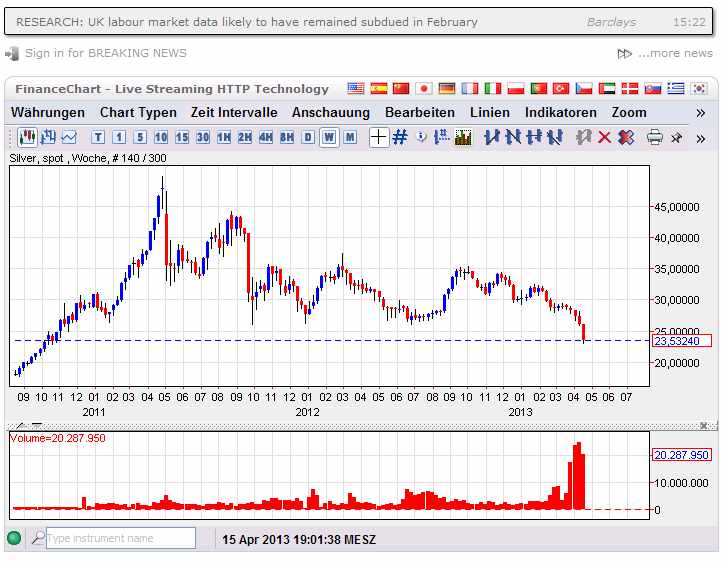
Task: Click the gray disabled line tool icon
Action: point(583,138)
